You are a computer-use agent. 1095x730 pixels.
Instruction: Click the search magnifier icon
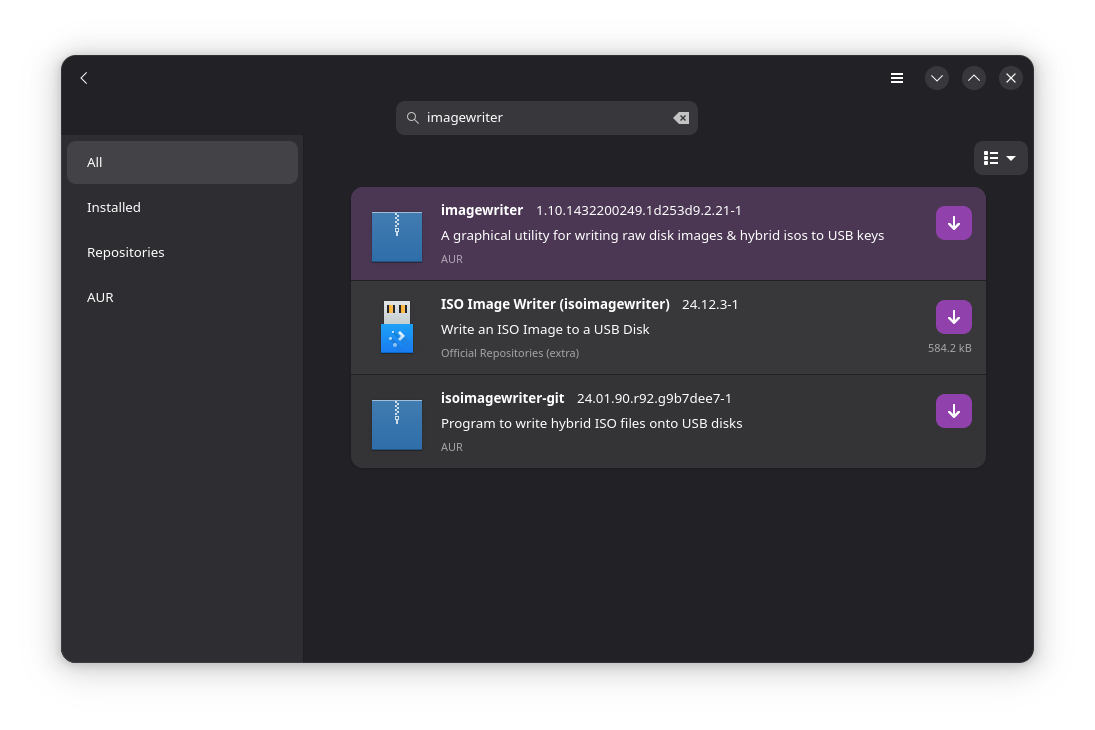coord(413,118)
